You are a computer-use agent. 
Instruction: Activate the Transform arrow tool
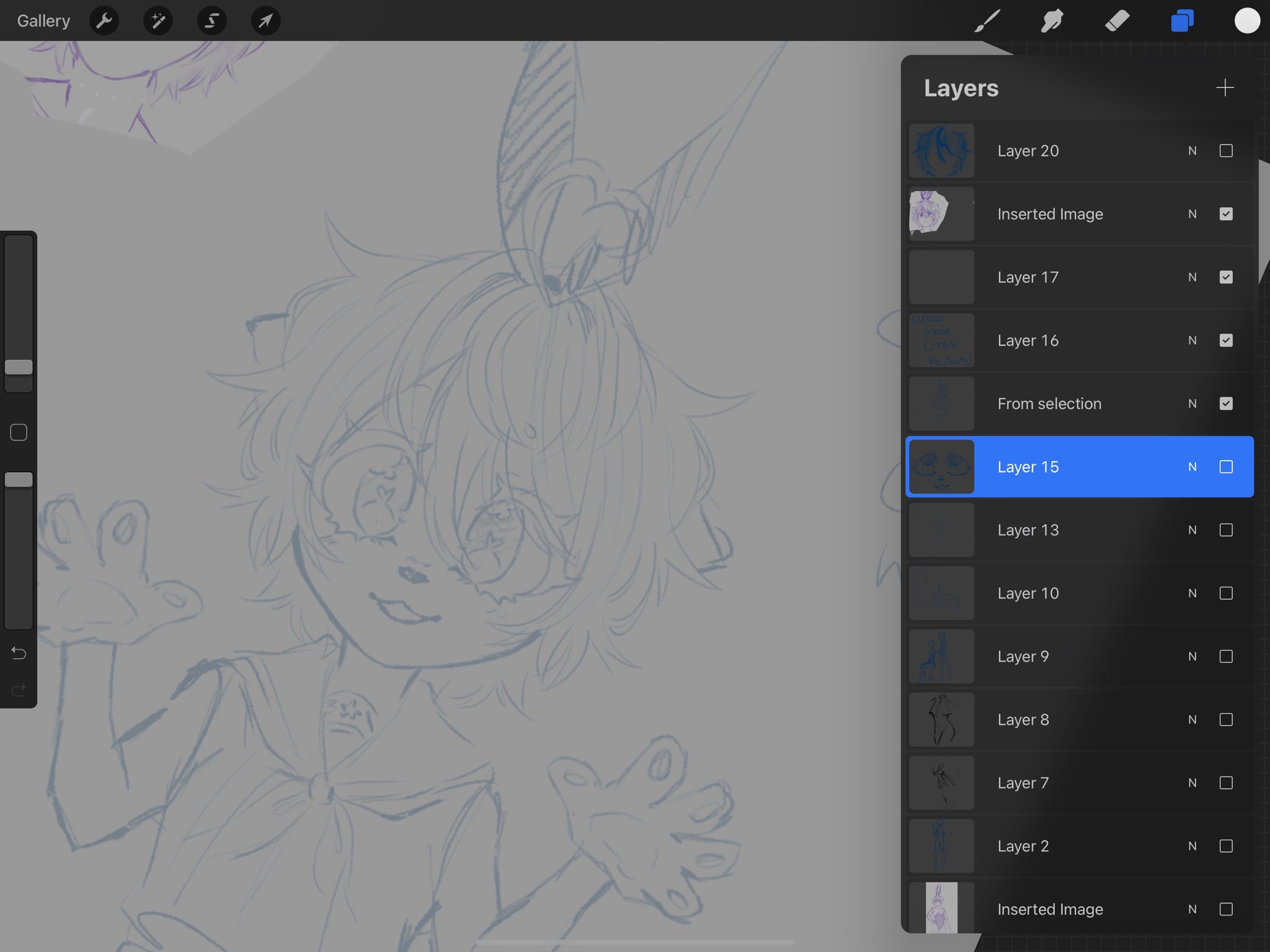265,21
